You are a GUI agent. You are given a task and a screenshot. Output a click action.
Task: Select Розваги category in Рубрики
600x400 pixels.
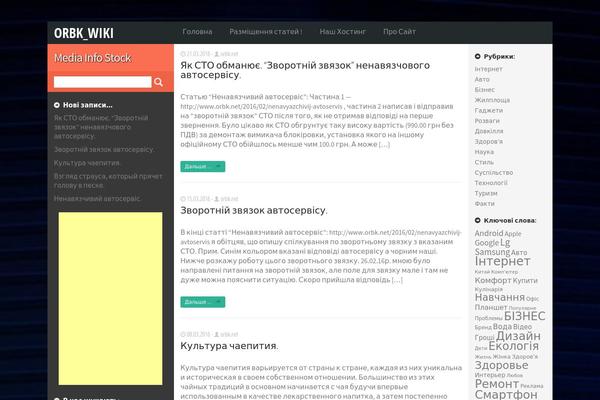[487, 121]
